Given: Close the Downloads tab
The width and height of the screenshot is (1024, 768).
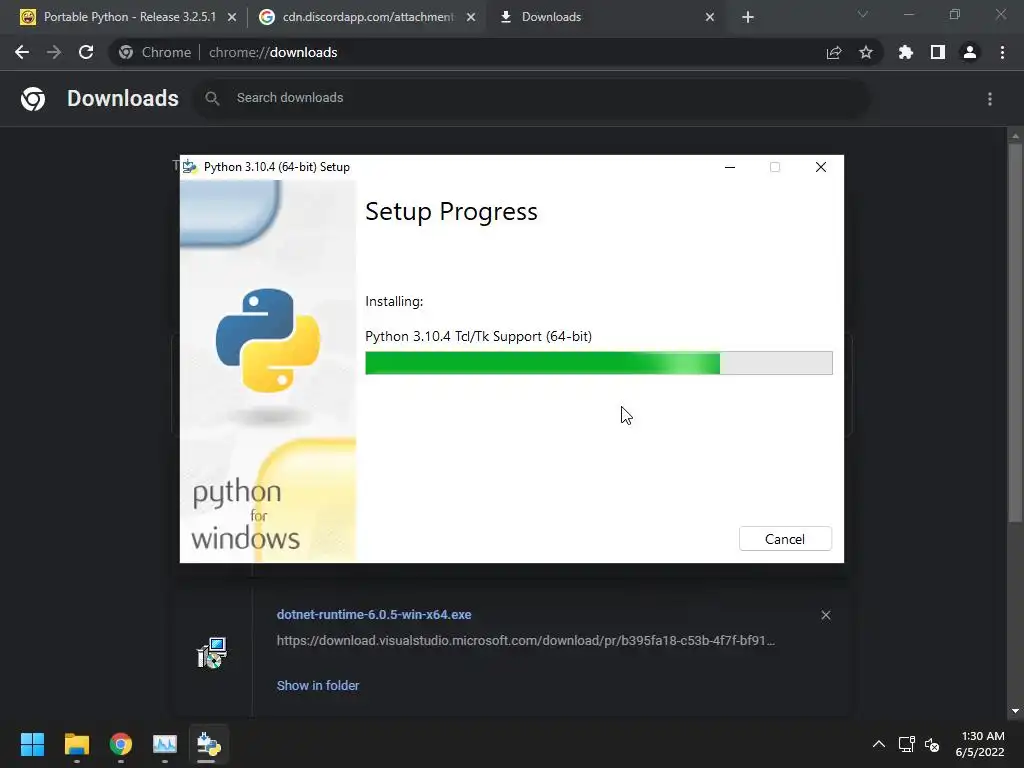Looking at the screenshot, I should (x=710, y=18).
